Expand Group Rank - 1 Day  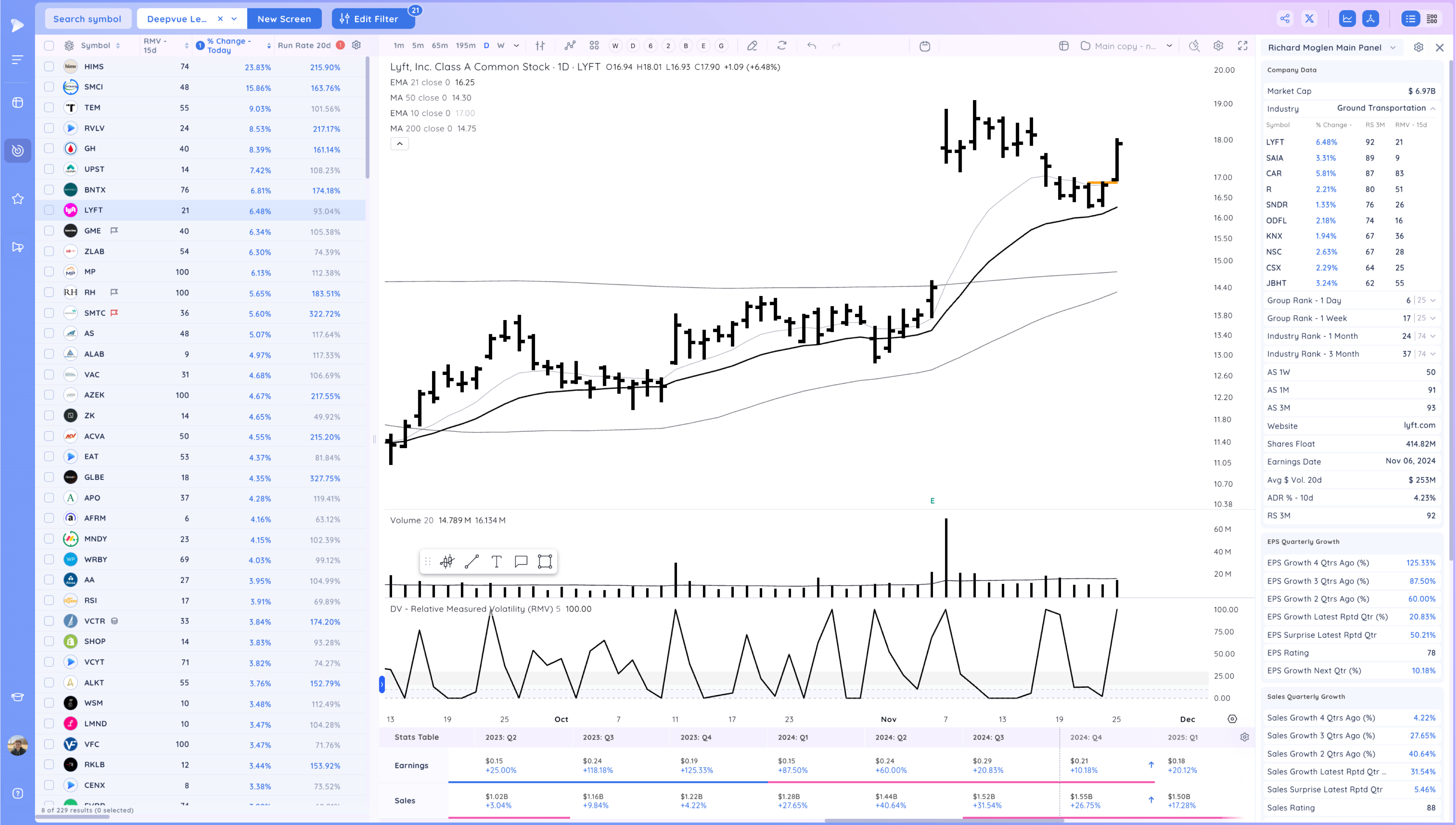click(1433, 300)
